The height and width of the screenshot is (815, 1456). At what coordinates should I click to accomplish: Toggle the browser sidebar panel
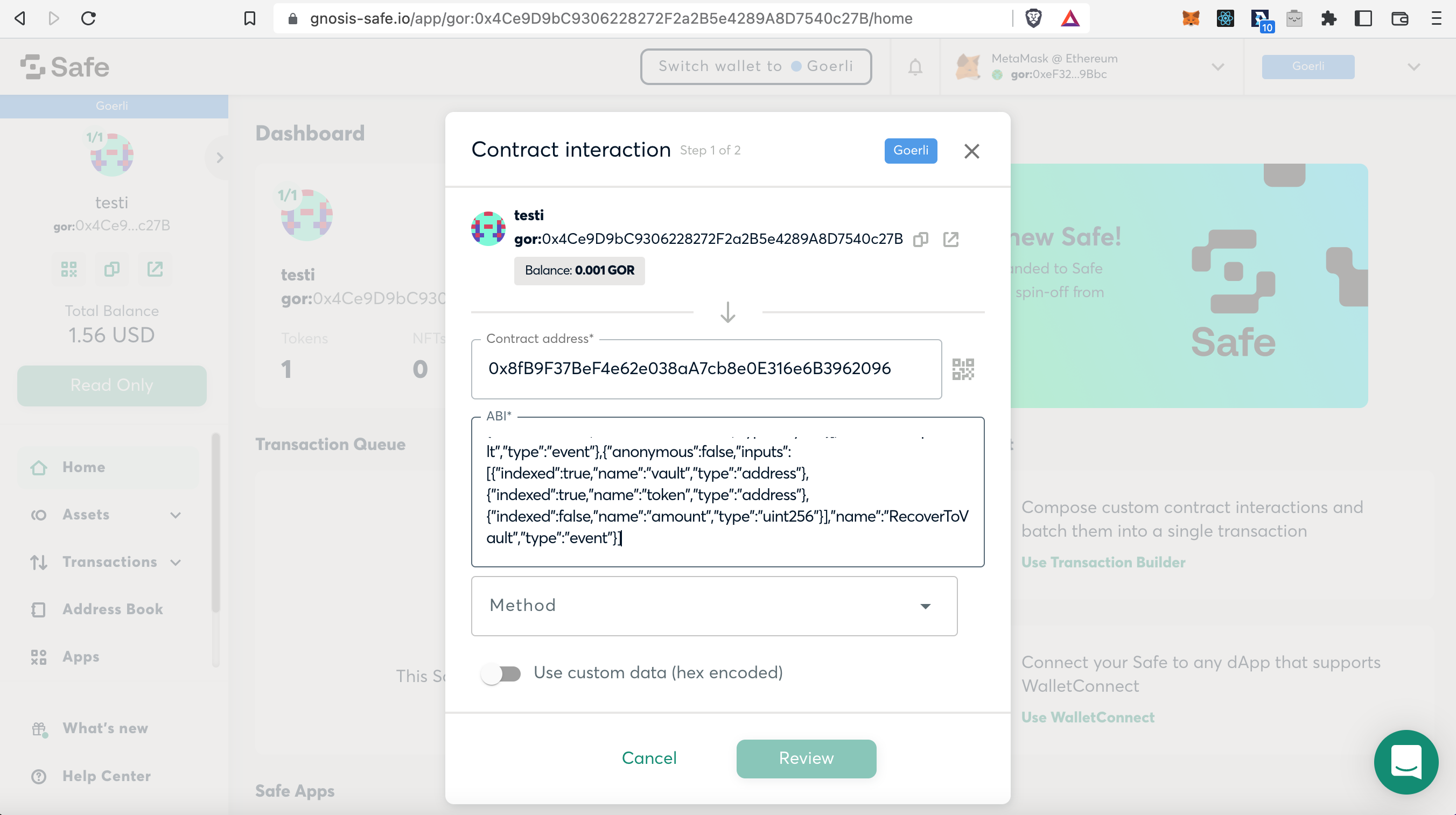tap(1363, 19)
